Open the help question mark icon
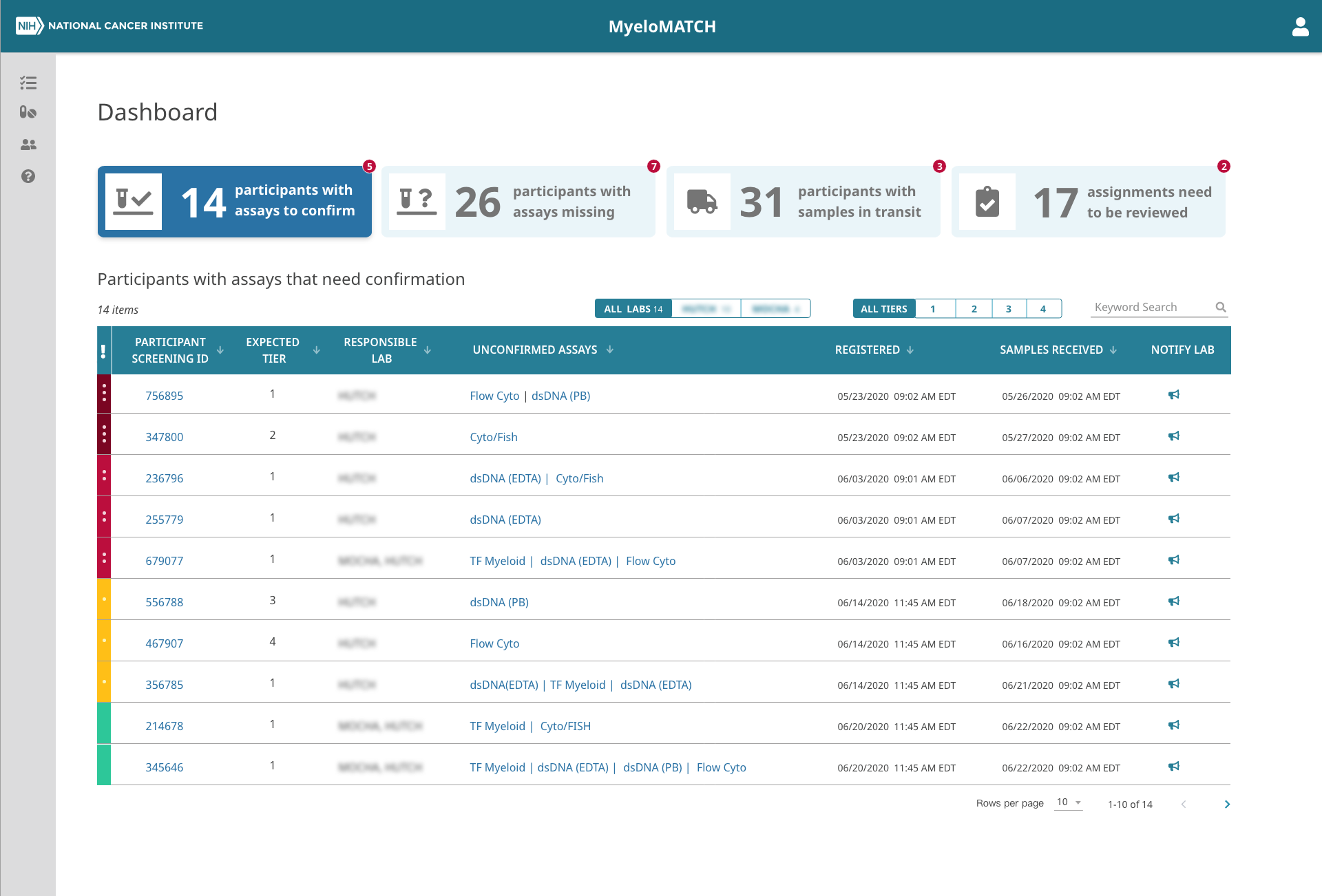Viewport: 1322px width, 896px height. 28,176
